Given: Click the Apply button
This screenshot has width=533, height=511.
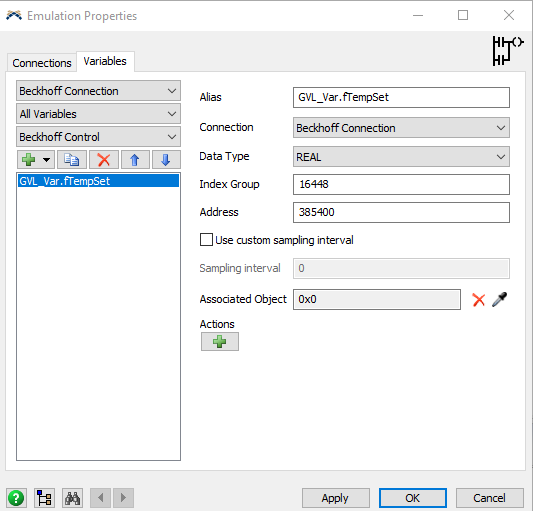Looking at the screenshot, I should click(336, 498).
